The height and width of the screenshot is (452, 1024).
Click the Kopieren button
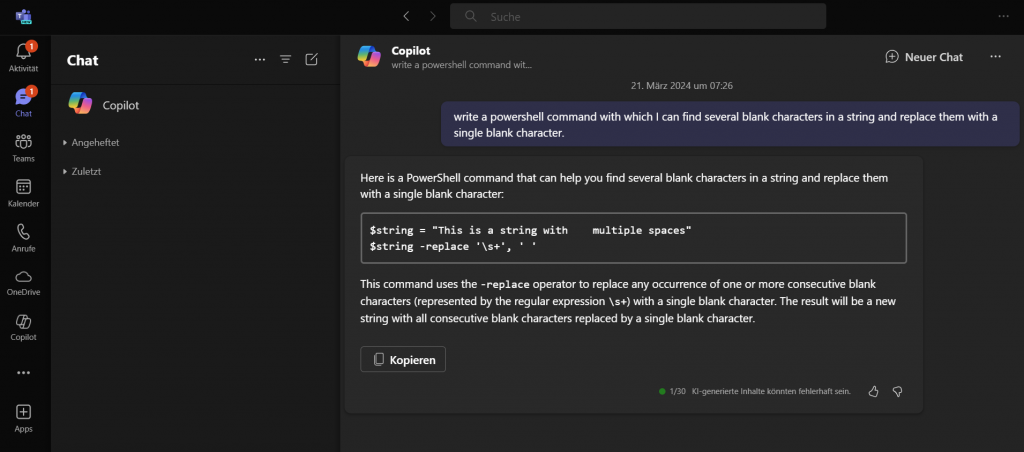[x=403, y=359]
